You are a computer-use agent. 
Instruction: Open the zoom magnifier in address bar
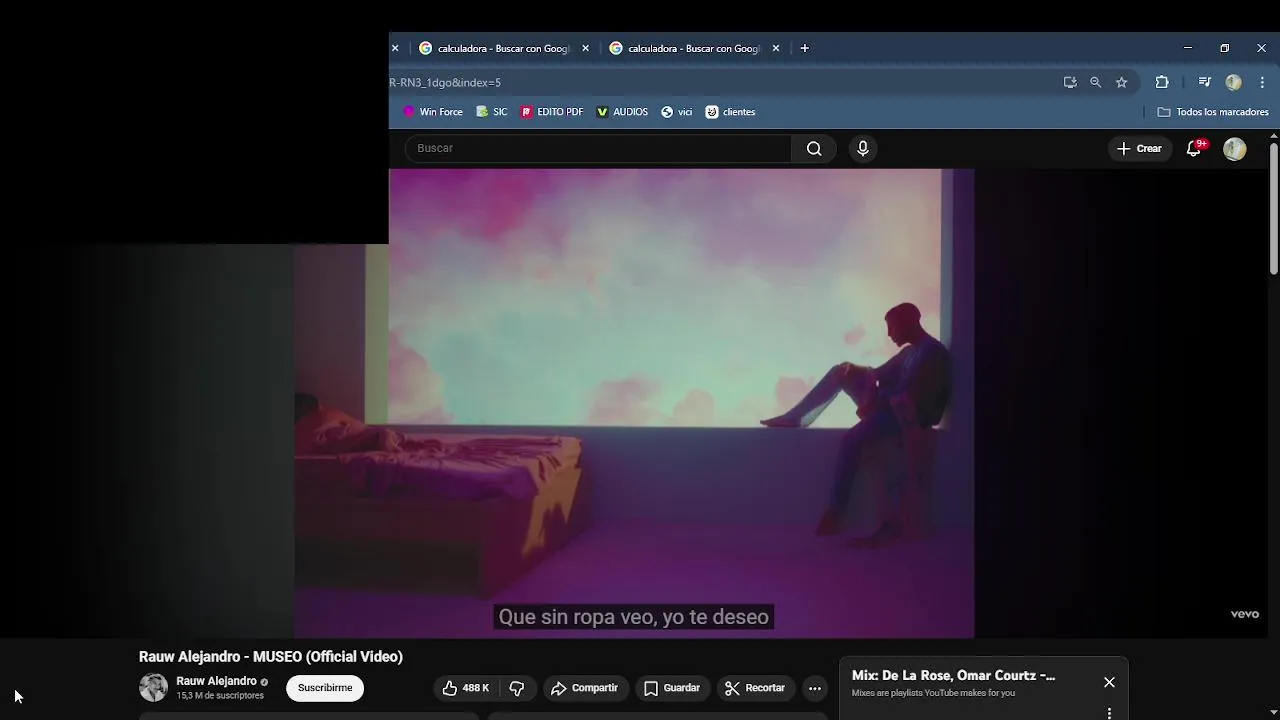coord(1096,83)
